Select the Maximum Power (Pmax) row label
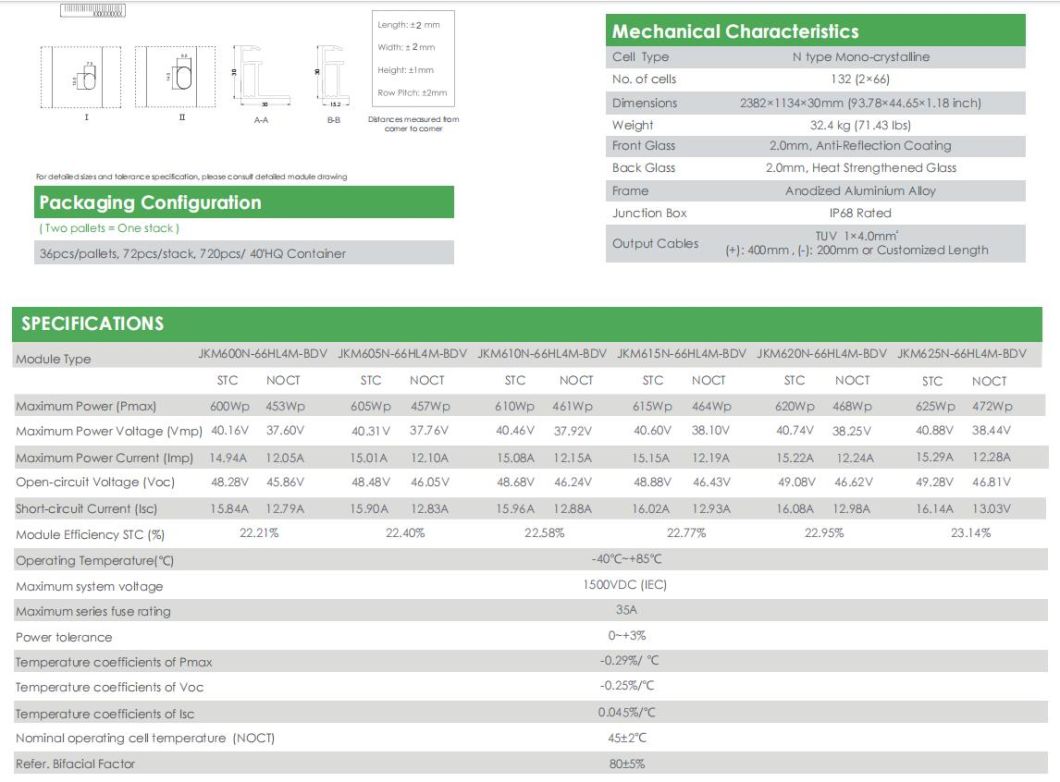 pyautogui.click(x=86, y=406)
